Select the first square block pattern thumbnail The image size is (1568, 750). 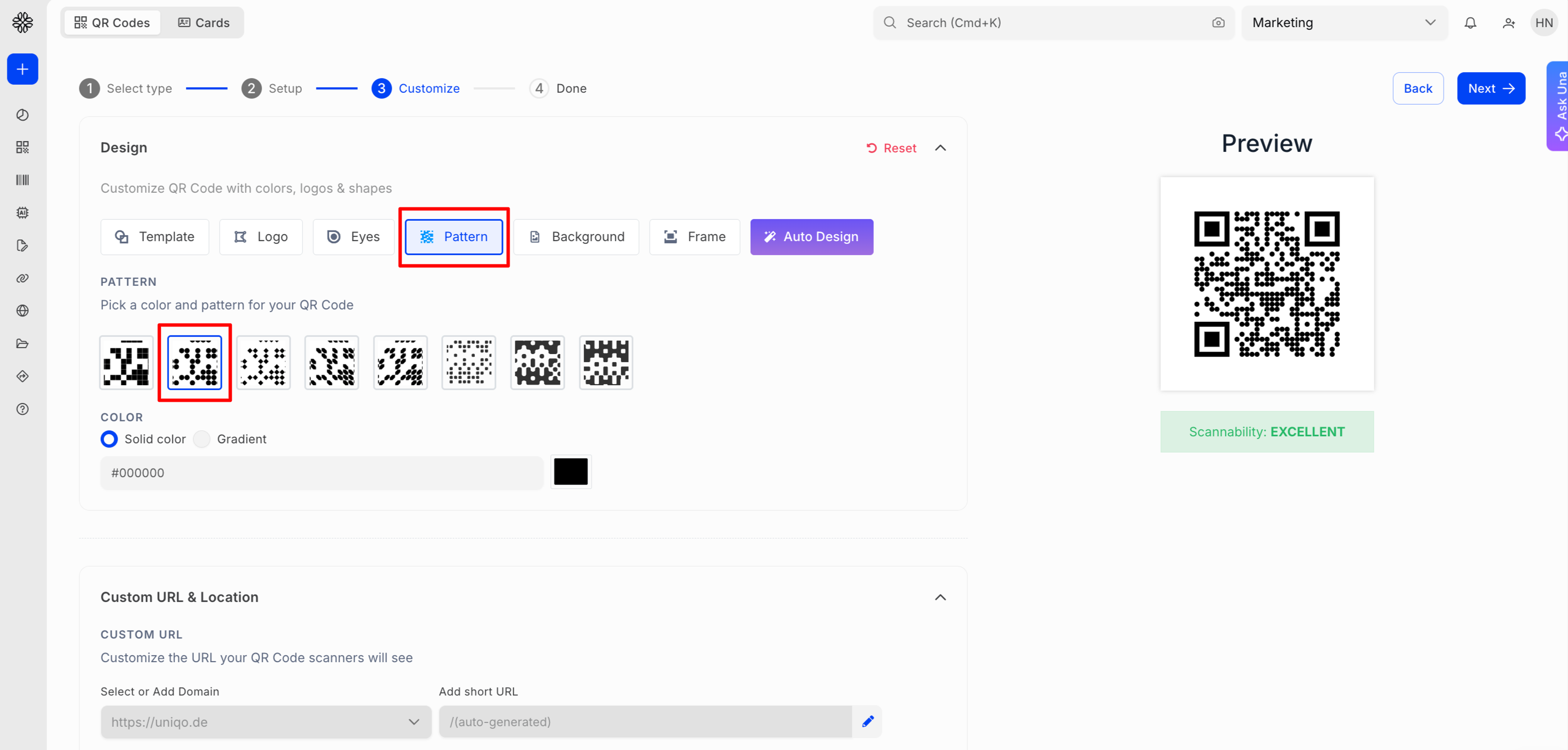pyautogui.click(x=126, y=363)
